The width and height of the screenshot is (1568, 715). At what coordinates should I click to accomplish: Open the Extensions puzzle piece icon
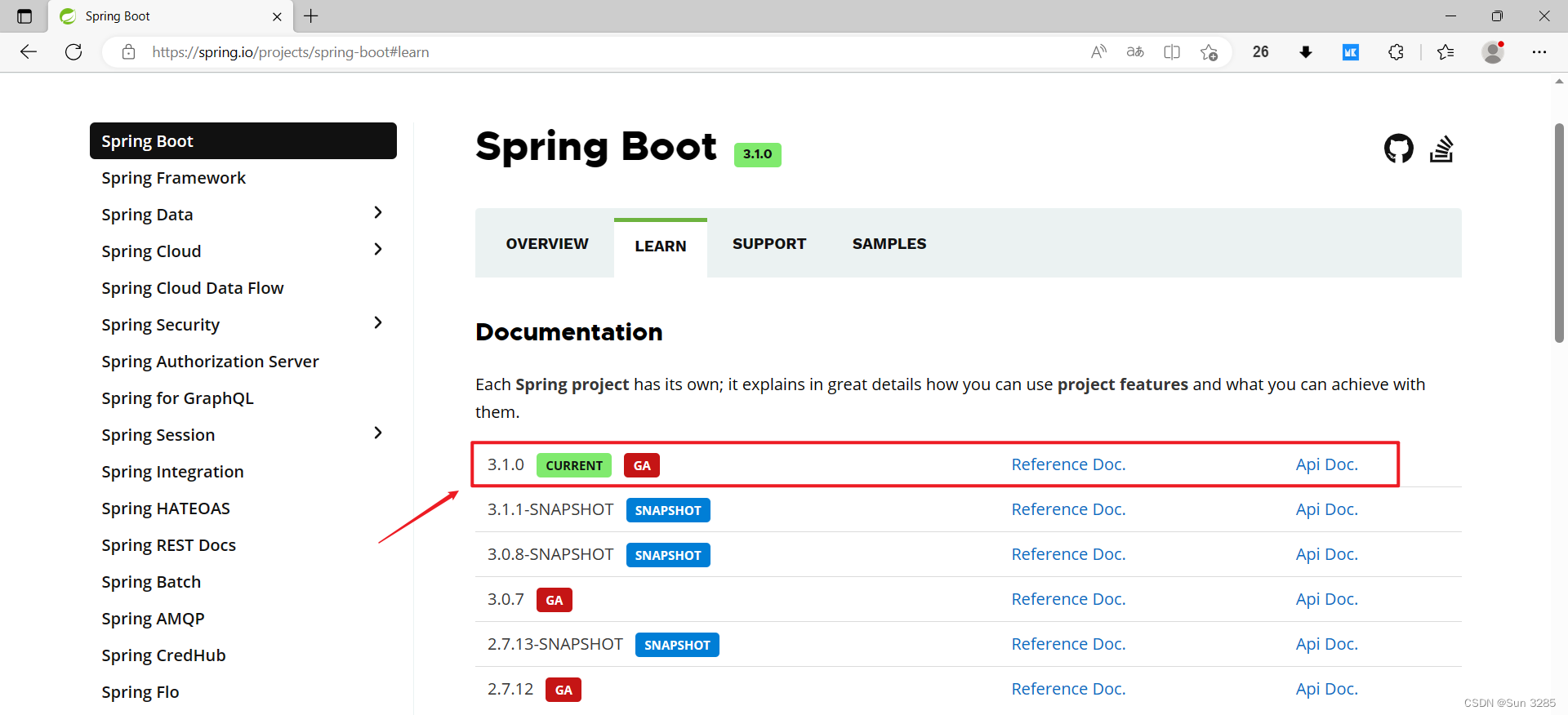(1396, 52)
